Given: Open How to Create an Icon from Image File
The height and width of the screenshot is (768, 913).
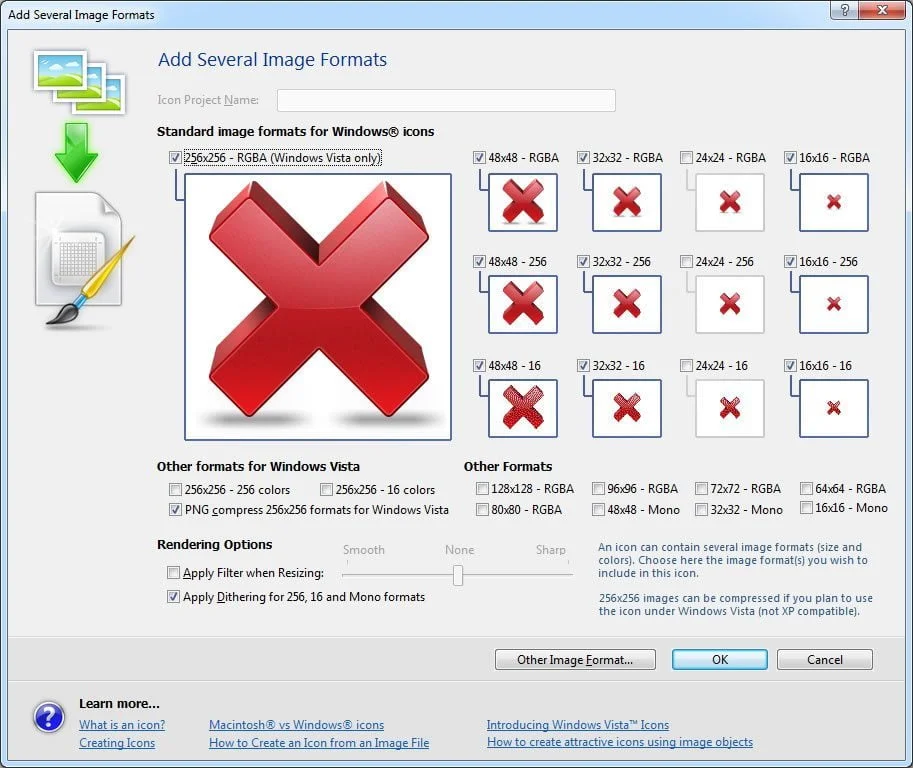Looking at the screenshot, I should (319, 743).
